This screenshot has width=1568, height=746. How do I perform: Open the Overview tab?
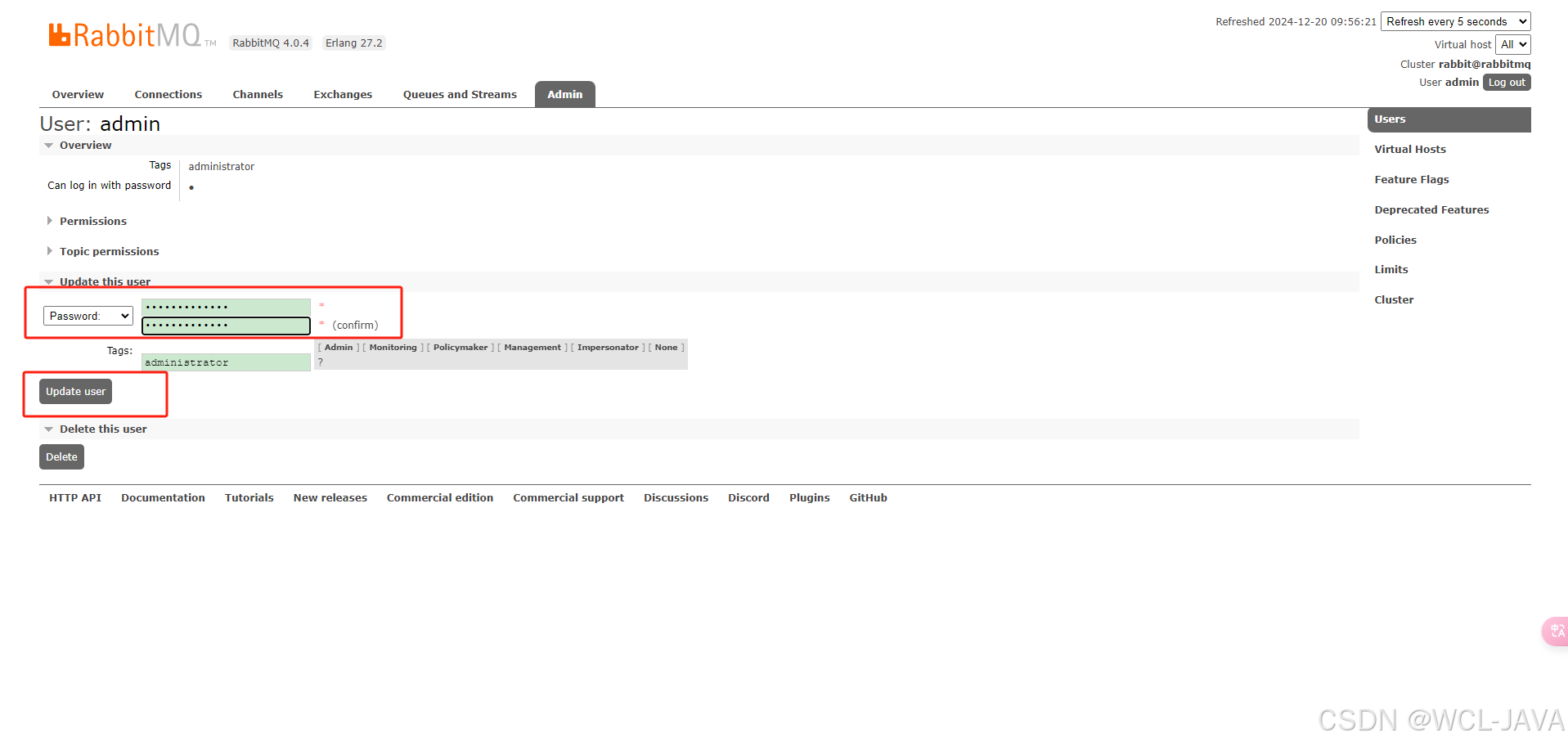pos(78,95)
